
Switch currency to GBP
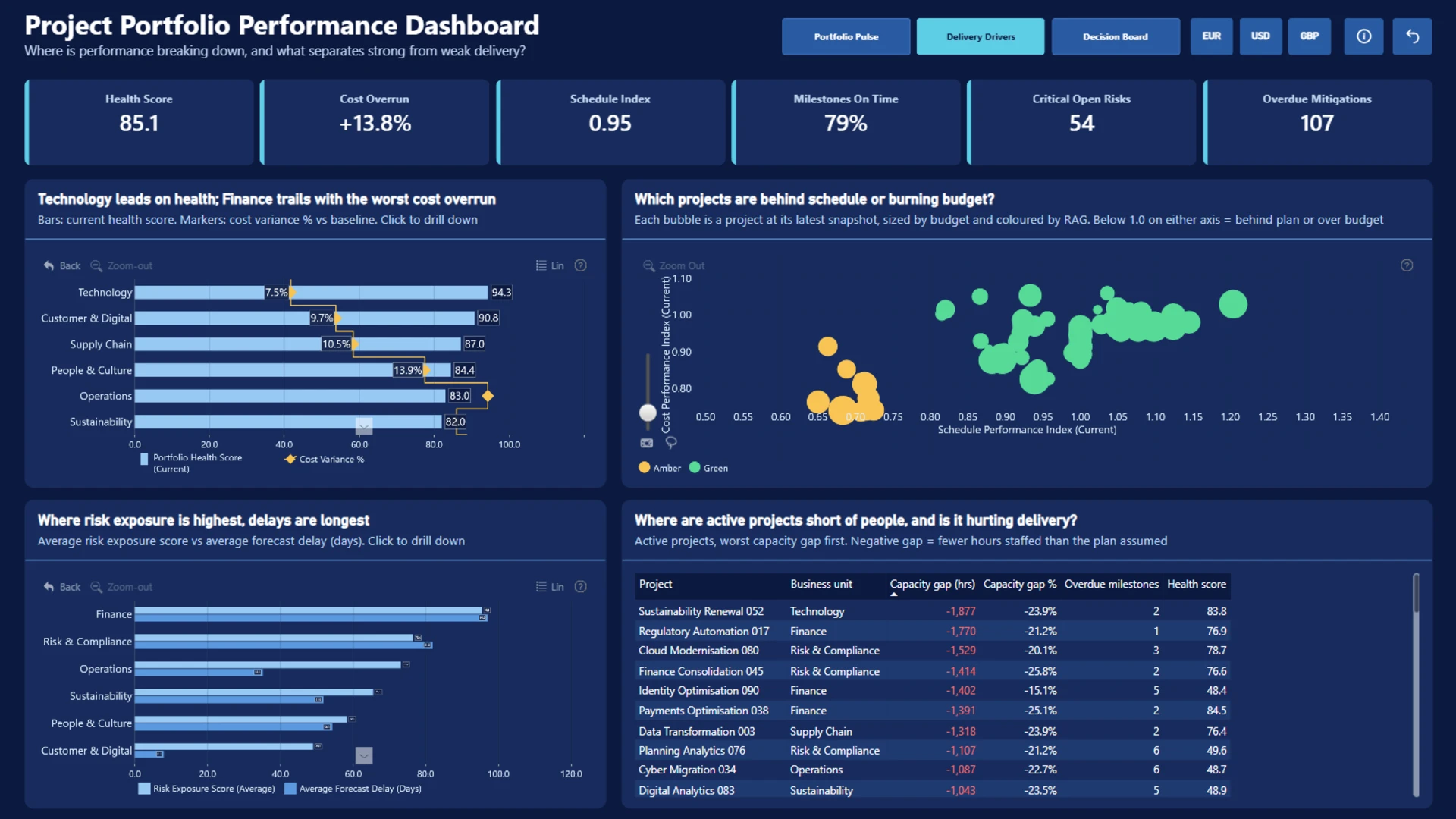pyautogui.click(x=1310, y=36)
